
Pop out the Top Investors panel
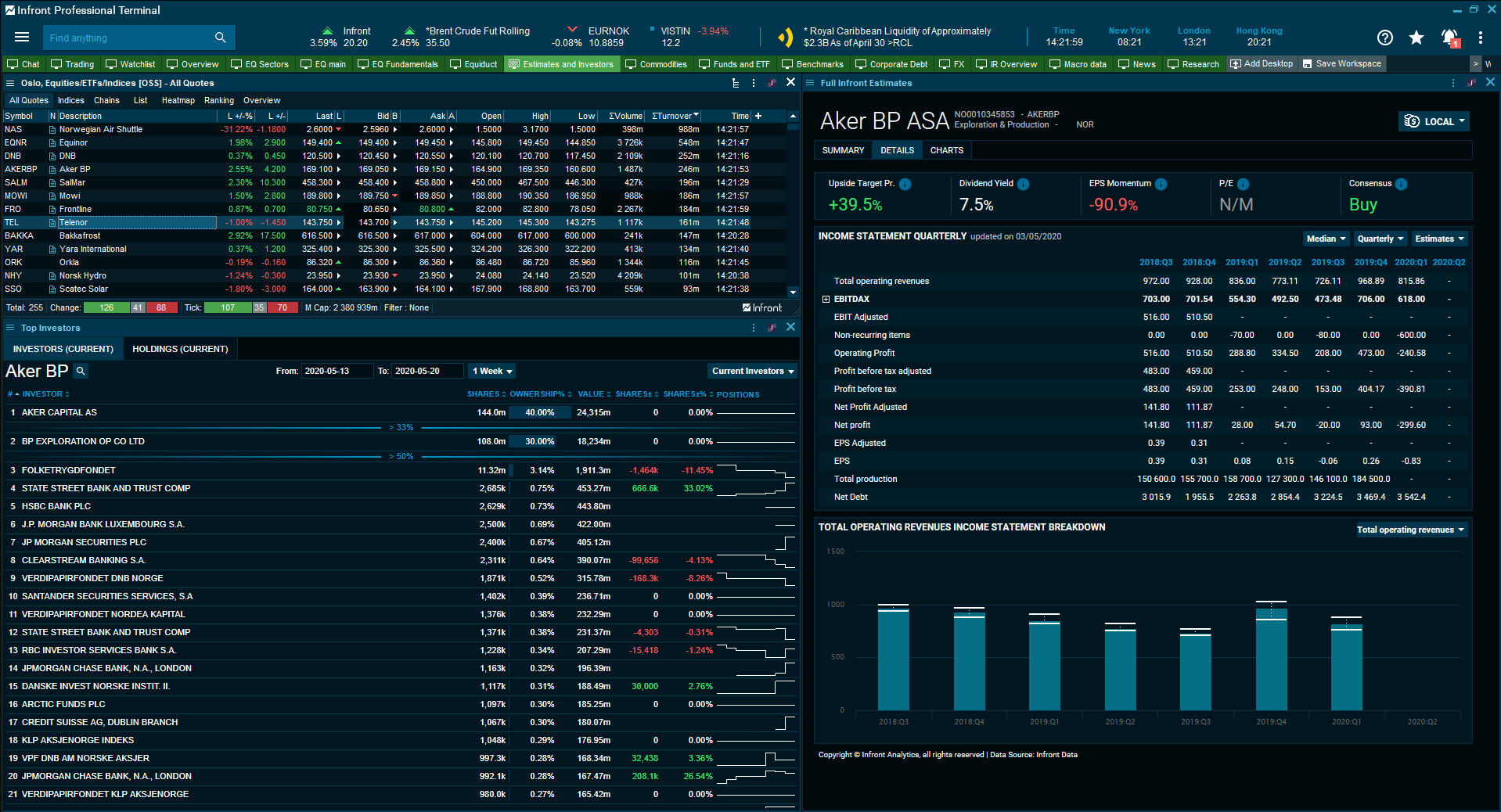(x=772, y=328)
